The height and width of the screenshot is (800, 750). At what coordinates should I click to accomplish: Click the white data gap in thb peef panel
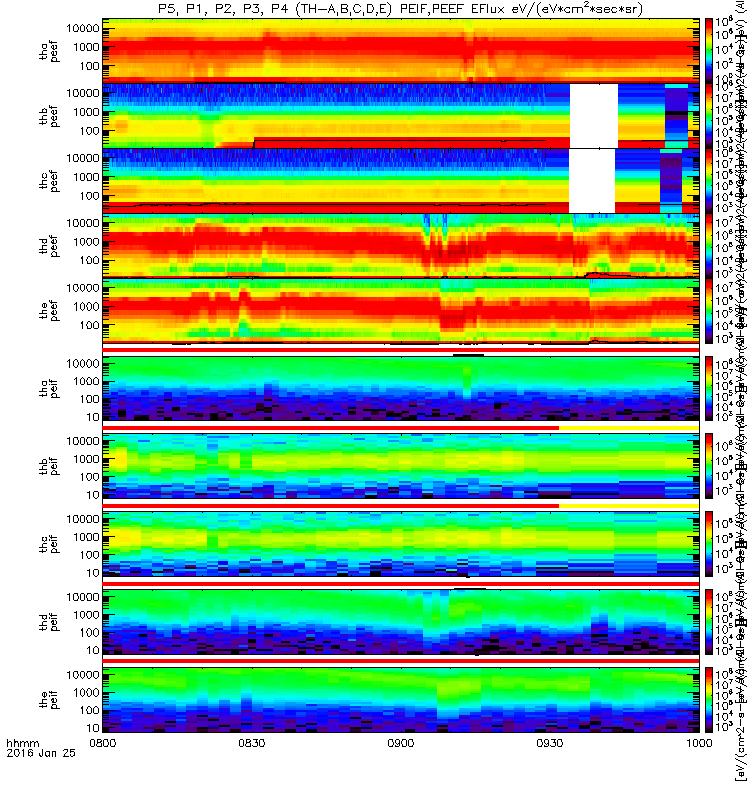point(593,116)
